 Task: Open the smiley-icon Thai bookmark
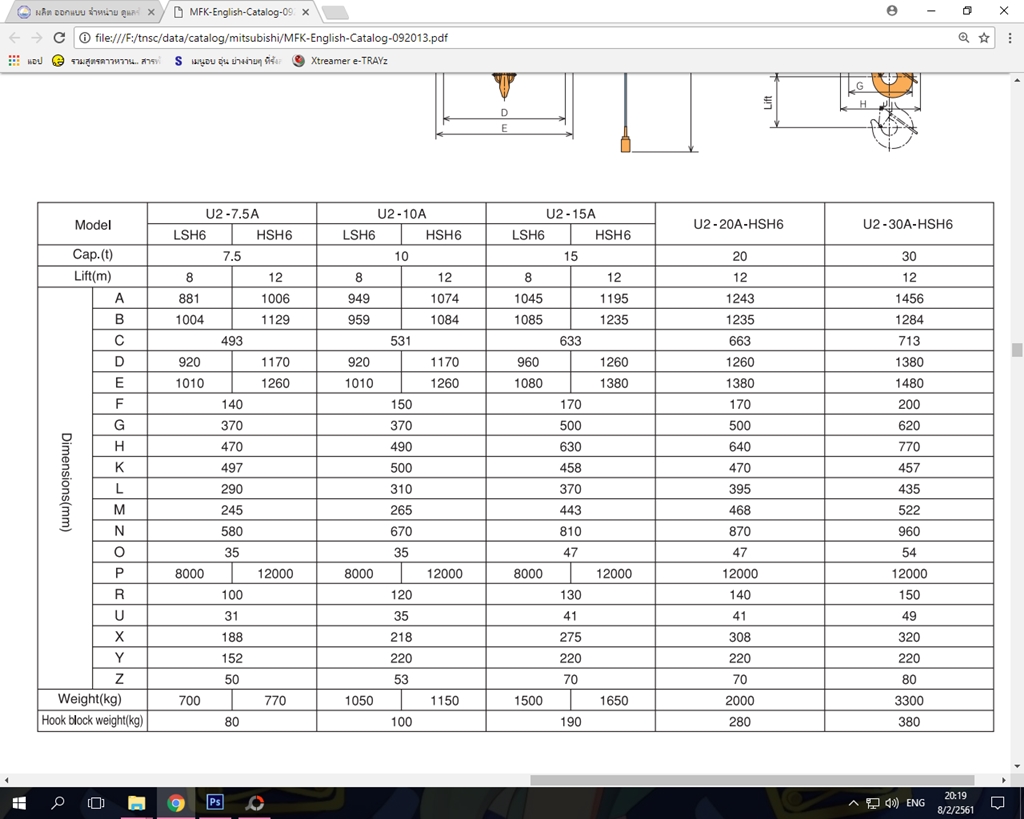click(x=106, y=61)
